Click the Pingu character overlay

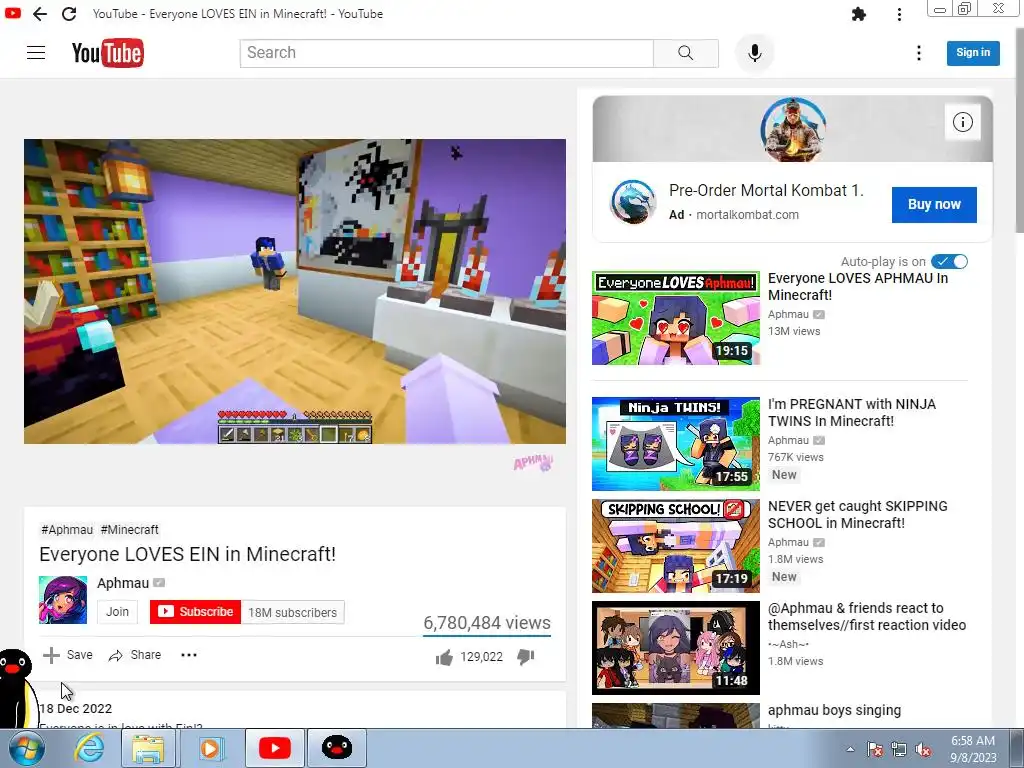pos(16,688)
